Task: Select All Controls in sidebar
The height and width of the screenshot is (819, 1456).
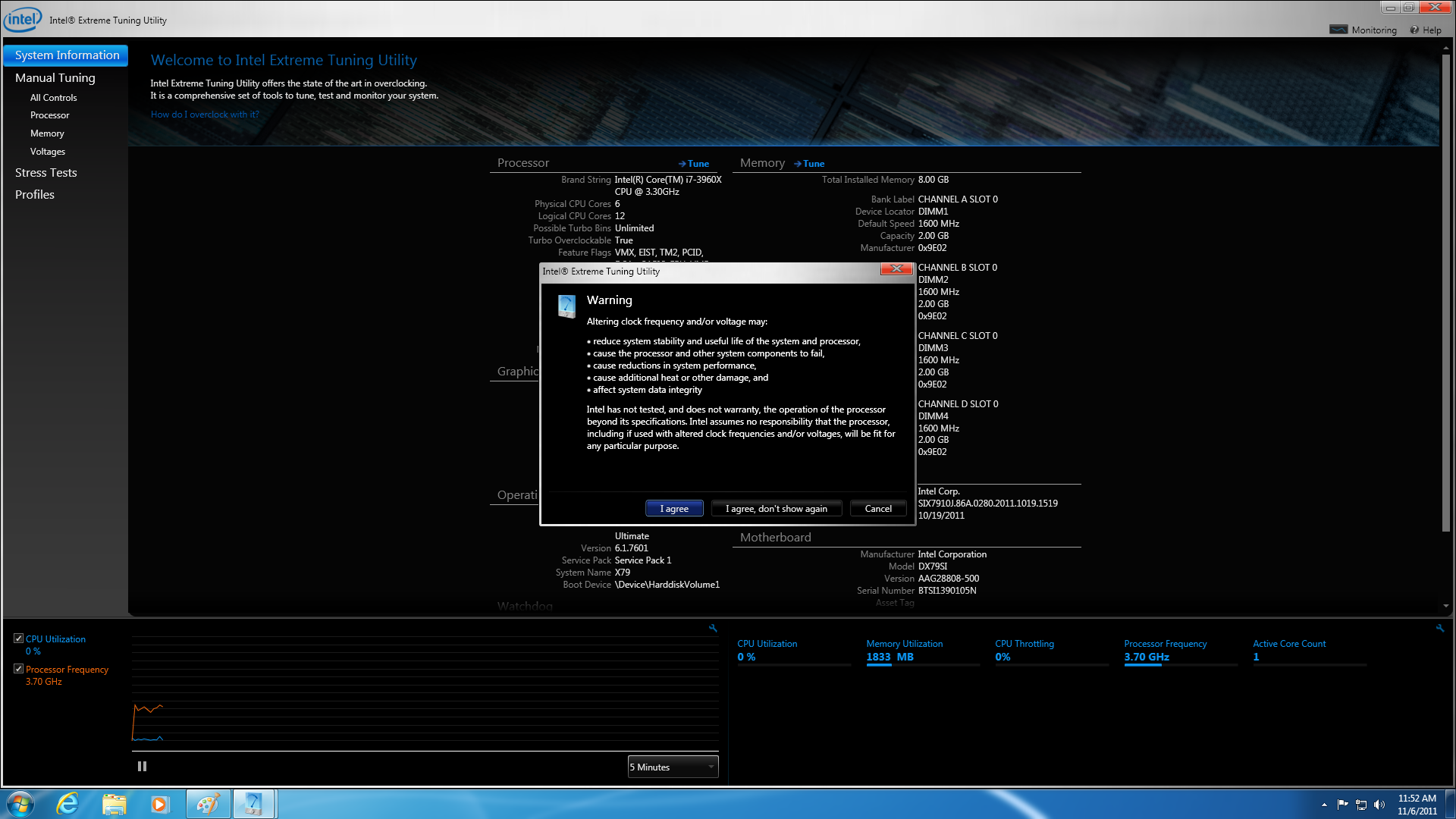Action: [53, 98]
